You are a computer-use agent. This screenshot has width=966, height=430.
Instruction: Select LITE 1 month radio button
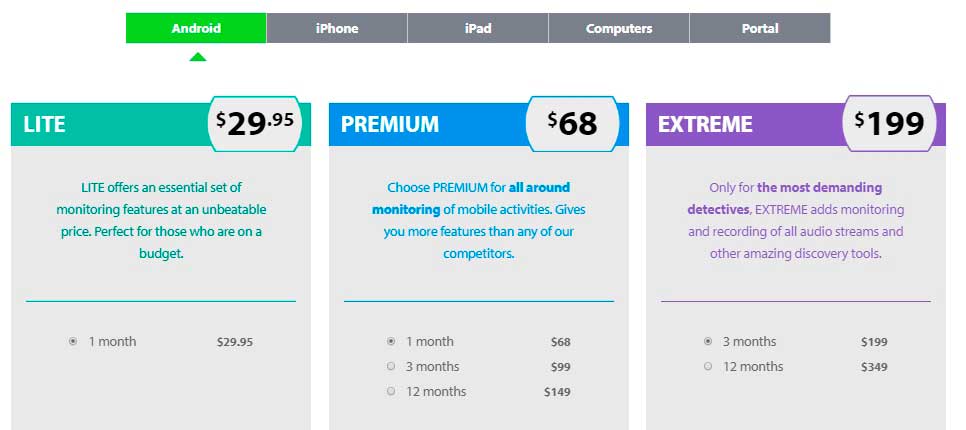(73, 341)
